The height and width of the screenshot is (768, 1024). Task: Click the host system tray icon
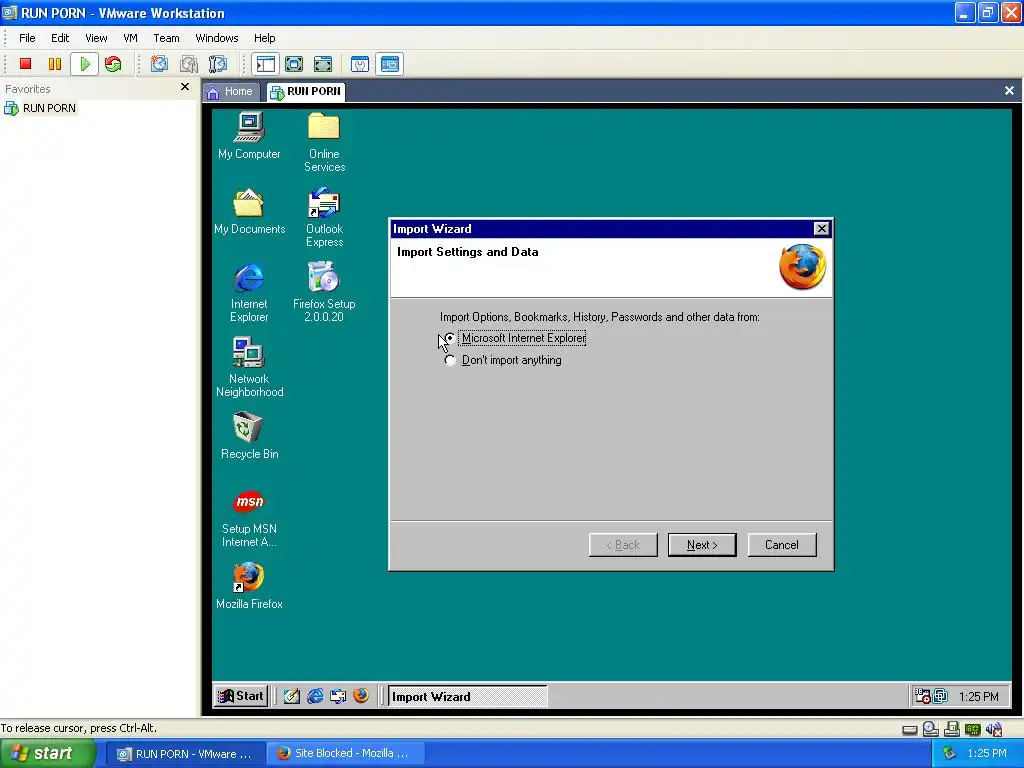pyautogui.click(x=949, y=754)
